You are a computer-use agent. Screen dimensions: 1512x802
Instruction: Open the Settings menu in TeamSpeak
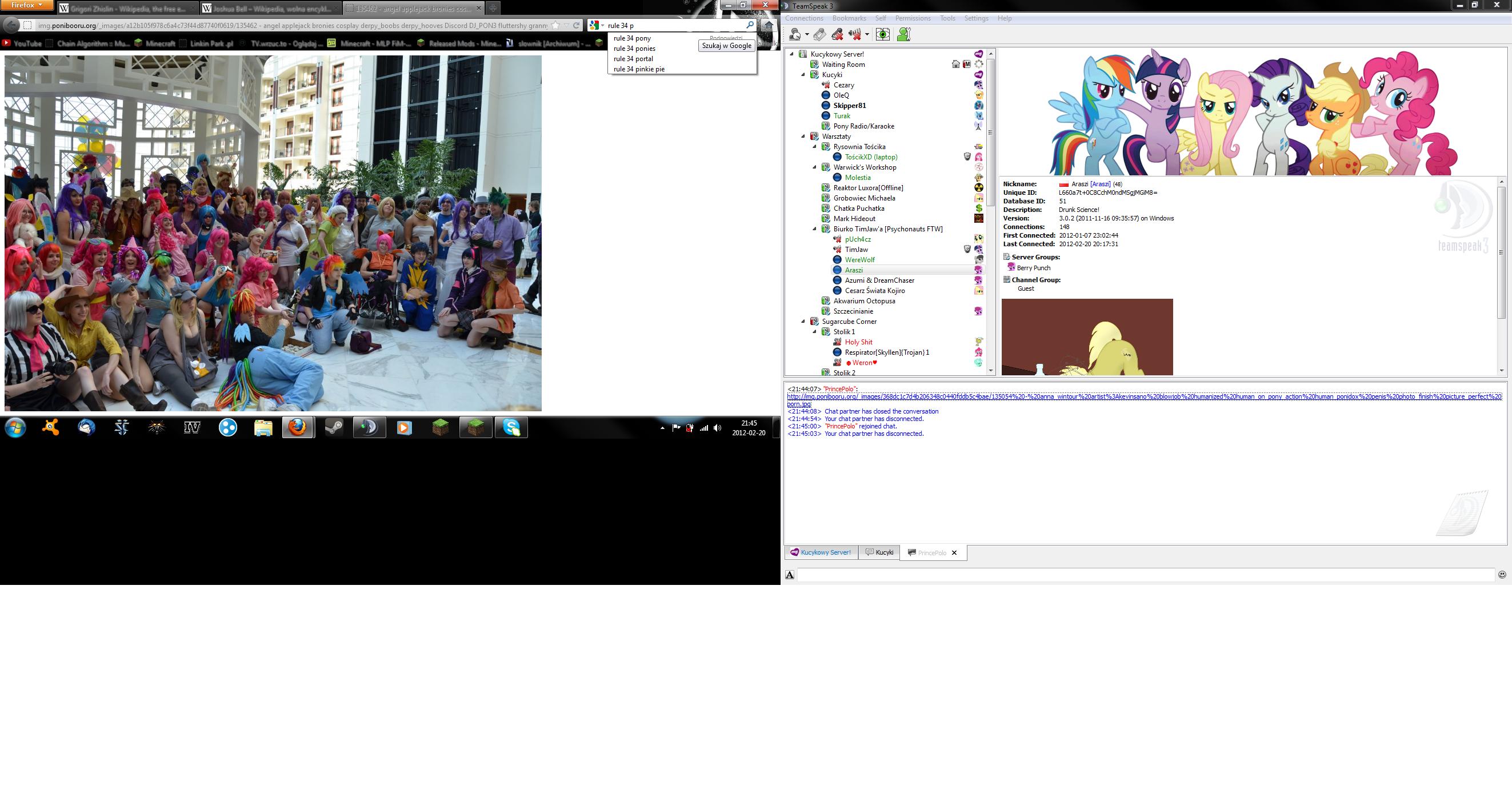pos(976,18)
